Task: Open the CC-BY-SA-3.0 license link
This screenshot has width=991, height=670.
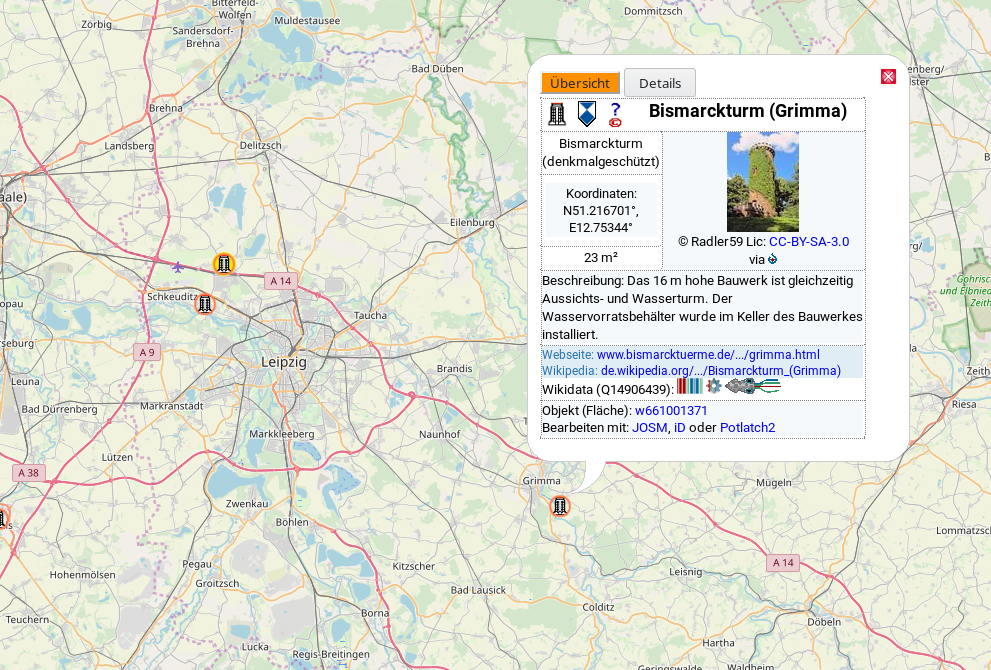Action: (809, 241)
